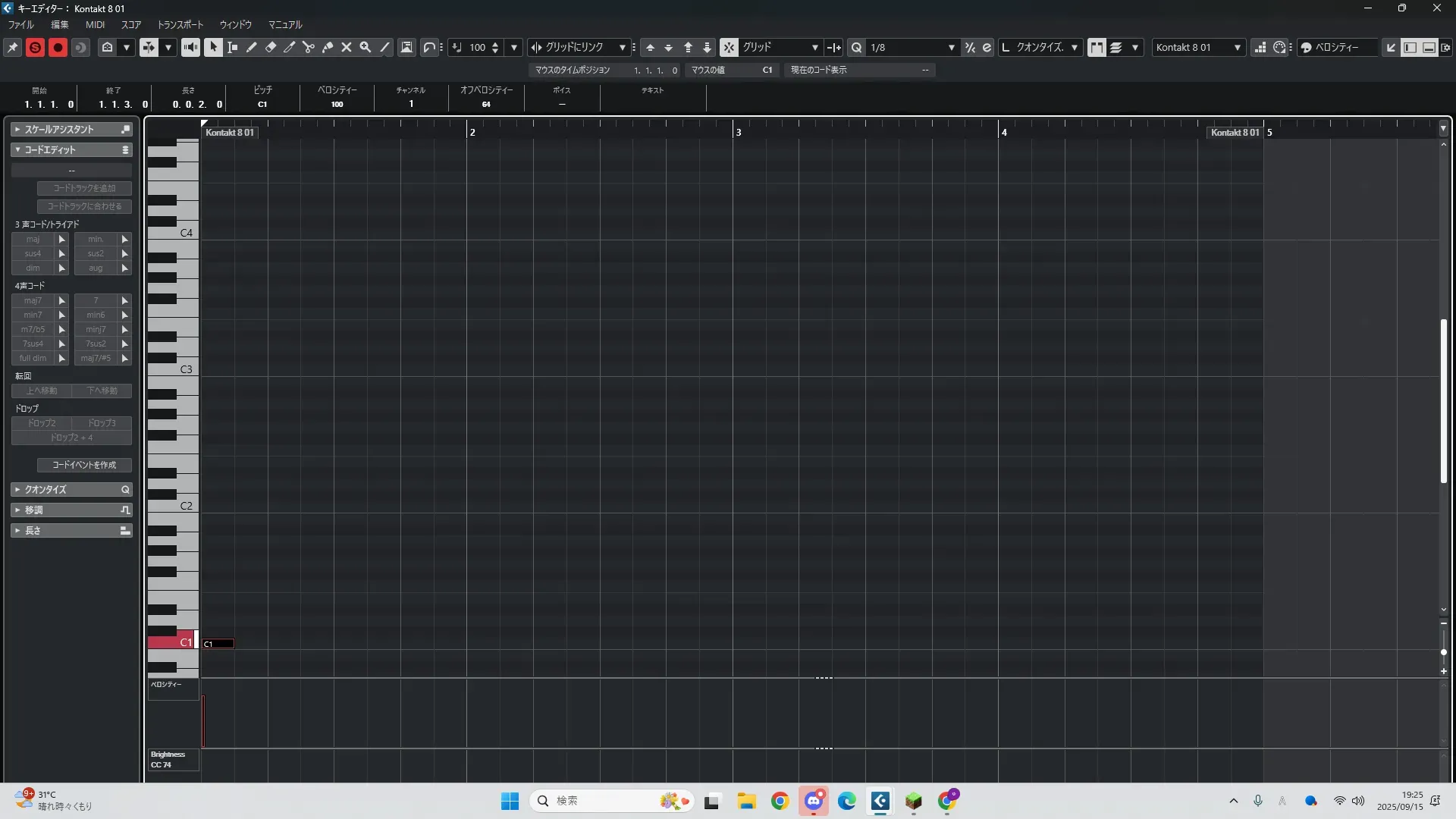
Task: Open the MIDI menu
Action: coord(96,24)
